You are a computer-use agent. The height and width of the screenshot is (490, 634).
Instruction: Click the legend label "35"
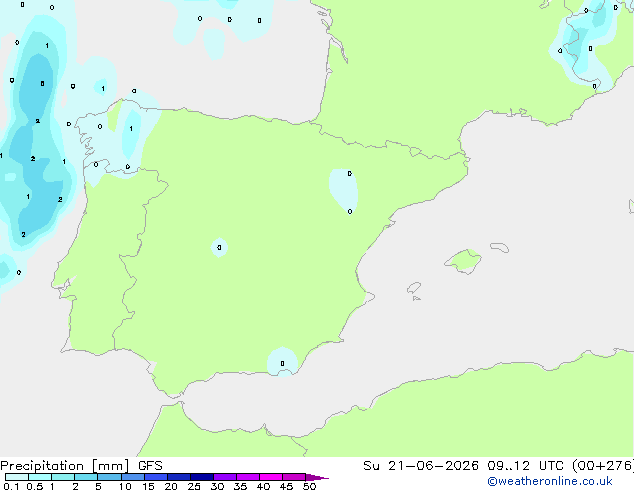click(240, 486)
